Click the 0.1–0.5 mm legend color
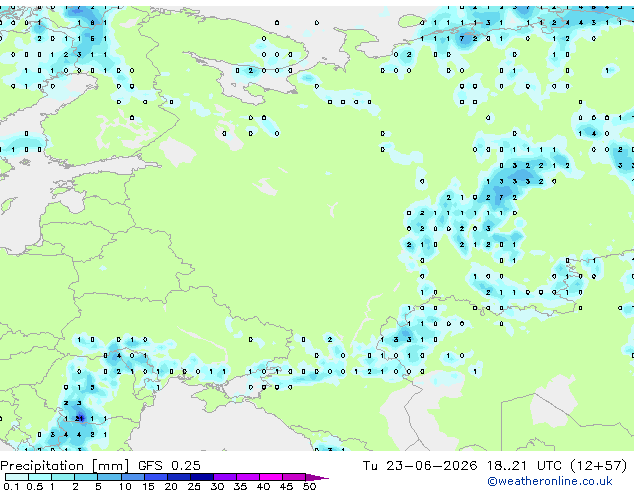The height and width of the screenshot is (490, 634). click(x=17, y=477)
